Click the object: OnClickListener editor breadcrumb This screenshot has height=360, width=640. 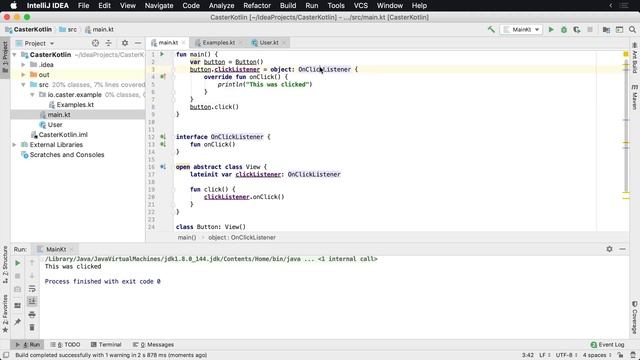242,238
